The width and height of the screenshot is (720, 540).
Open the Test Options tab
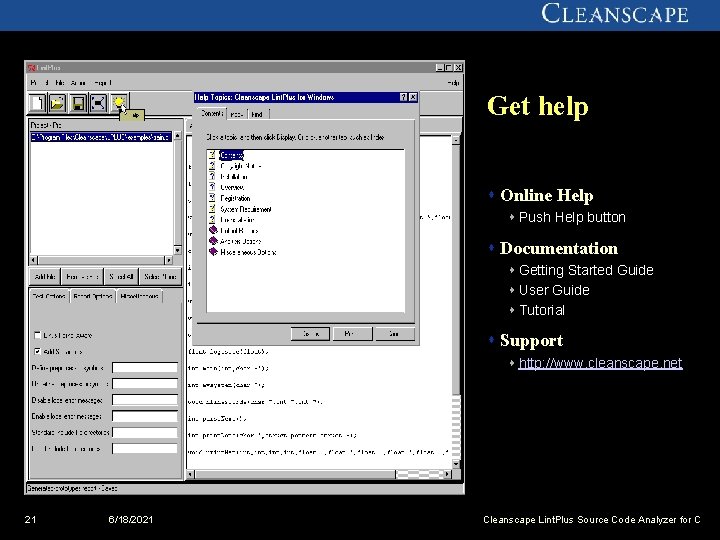click(x=49, y=296)
